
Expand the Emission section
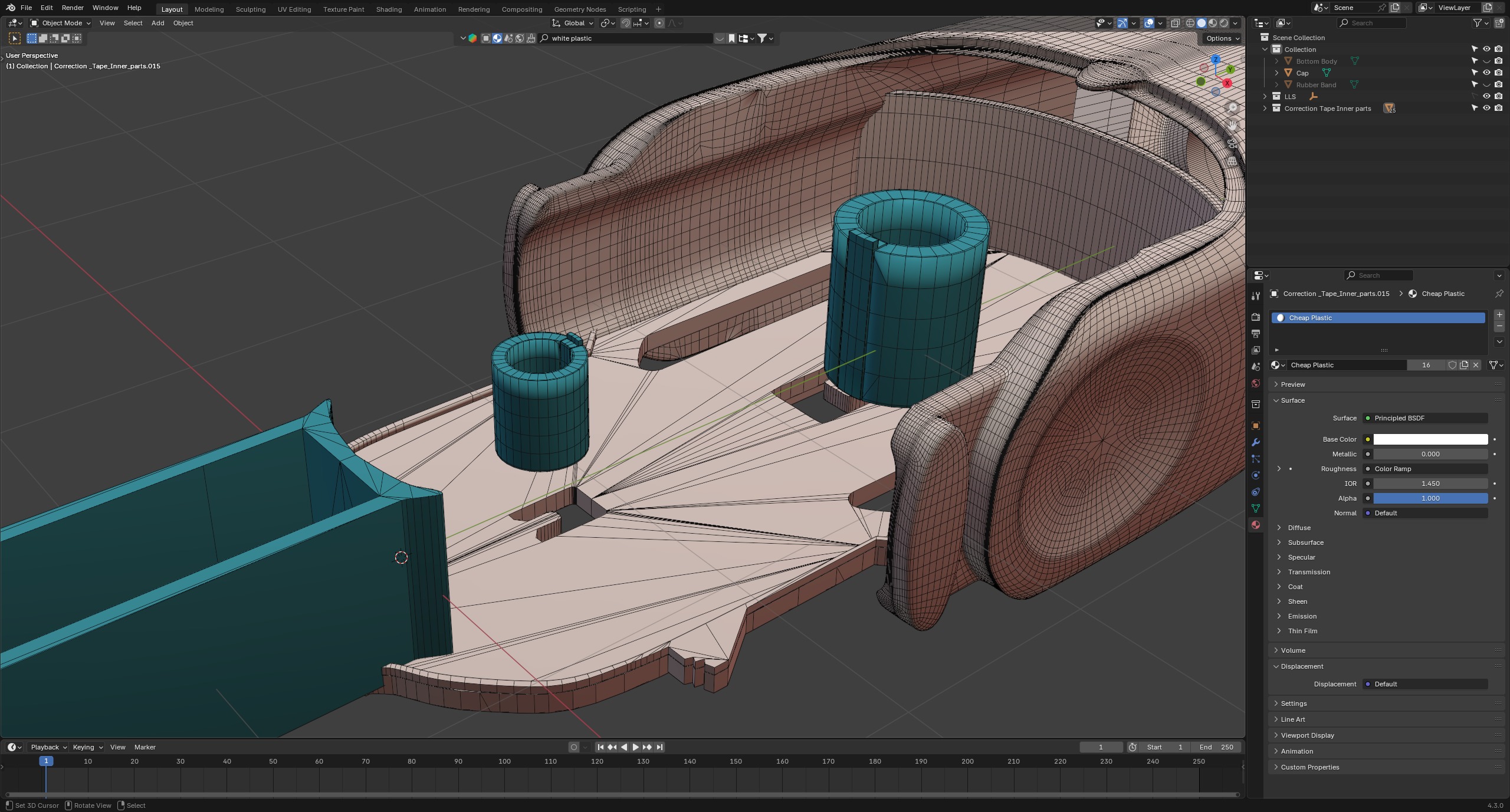(1302, 616)
